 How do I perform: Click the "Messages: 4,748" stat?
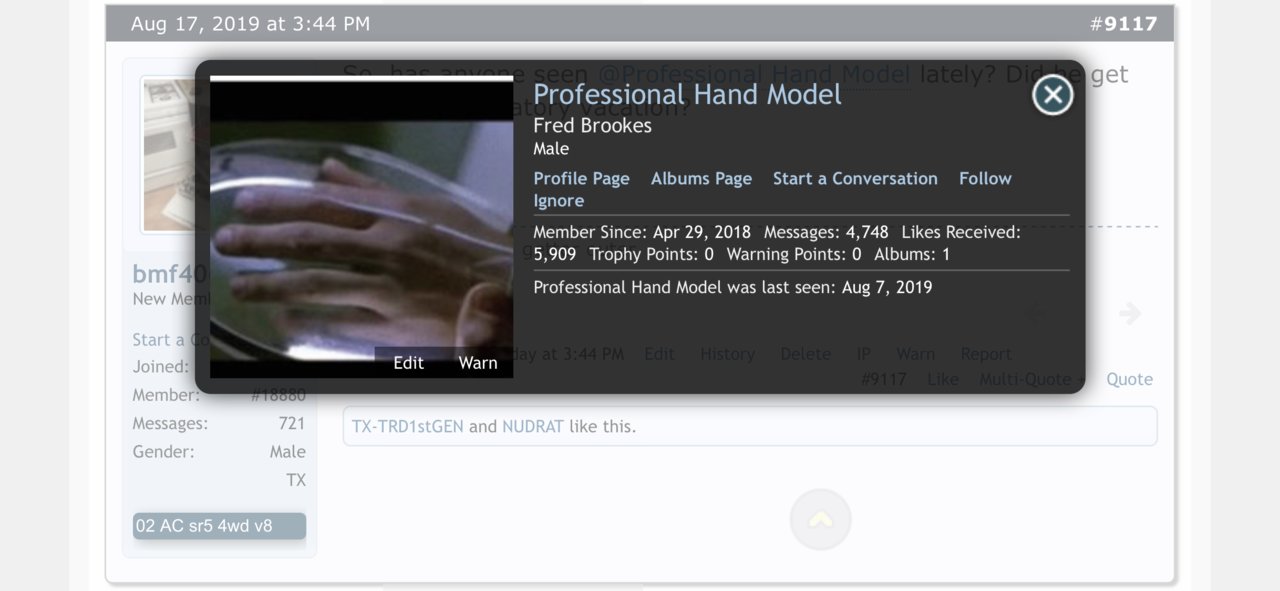pyautogui.click(x=826, y=232)
